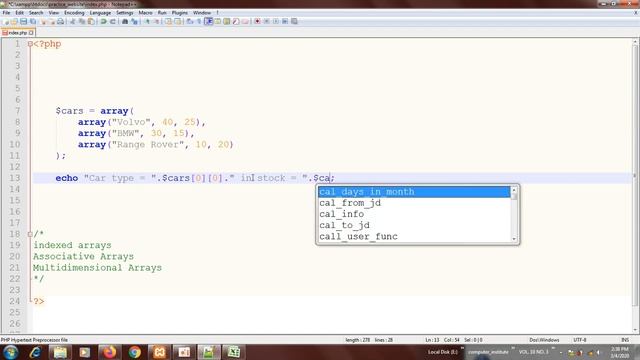Click the Copy toolbar icon
This screenshot has height=360, width=640.
[82, 21]
